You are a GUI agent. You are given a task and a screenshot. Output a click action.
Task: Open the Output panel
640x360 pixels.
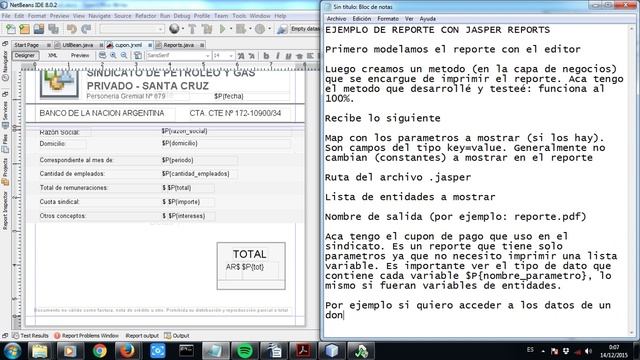[x=177, y=336]
